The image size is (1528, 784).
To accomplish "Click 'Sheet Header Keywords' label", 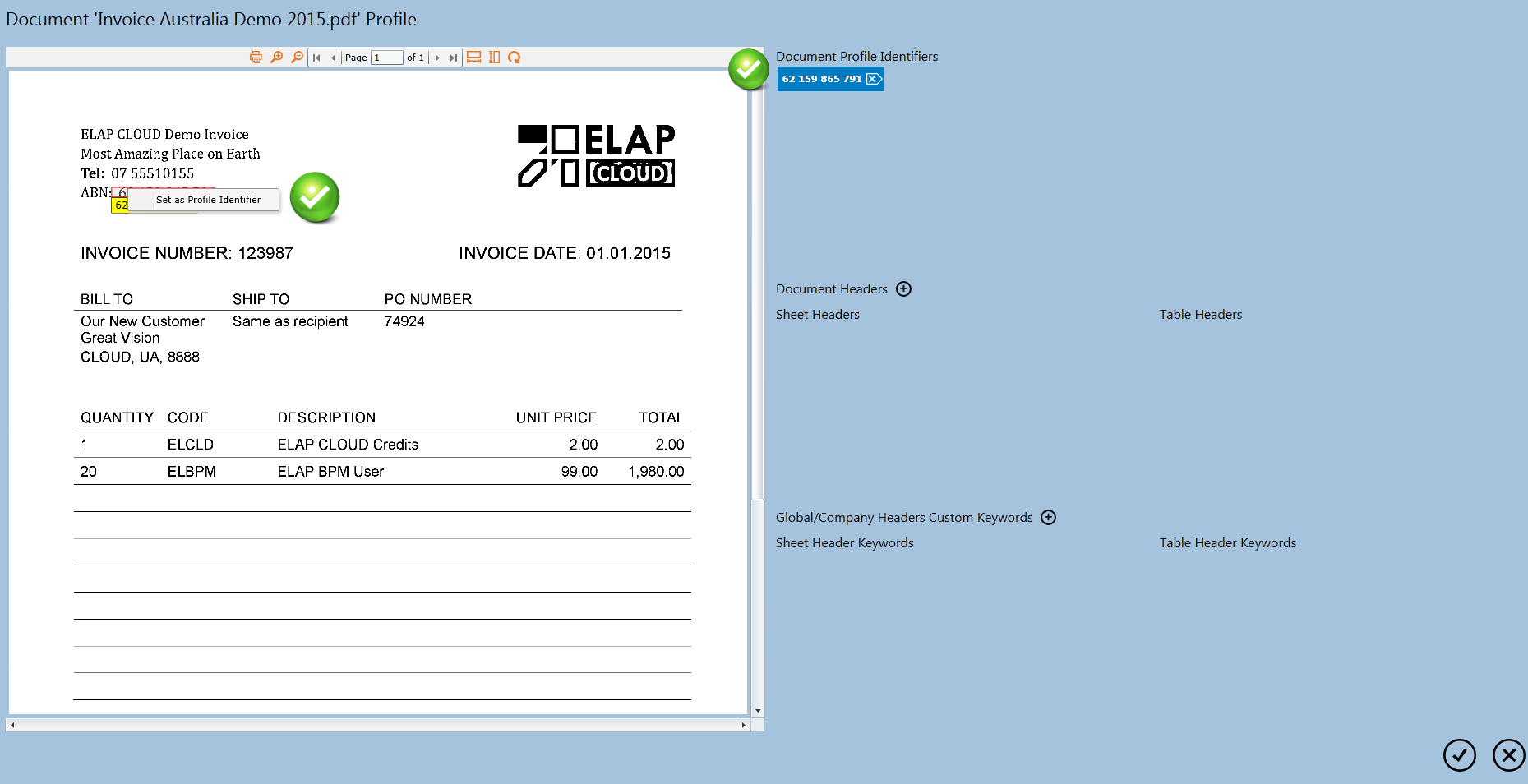I will 845,543.
